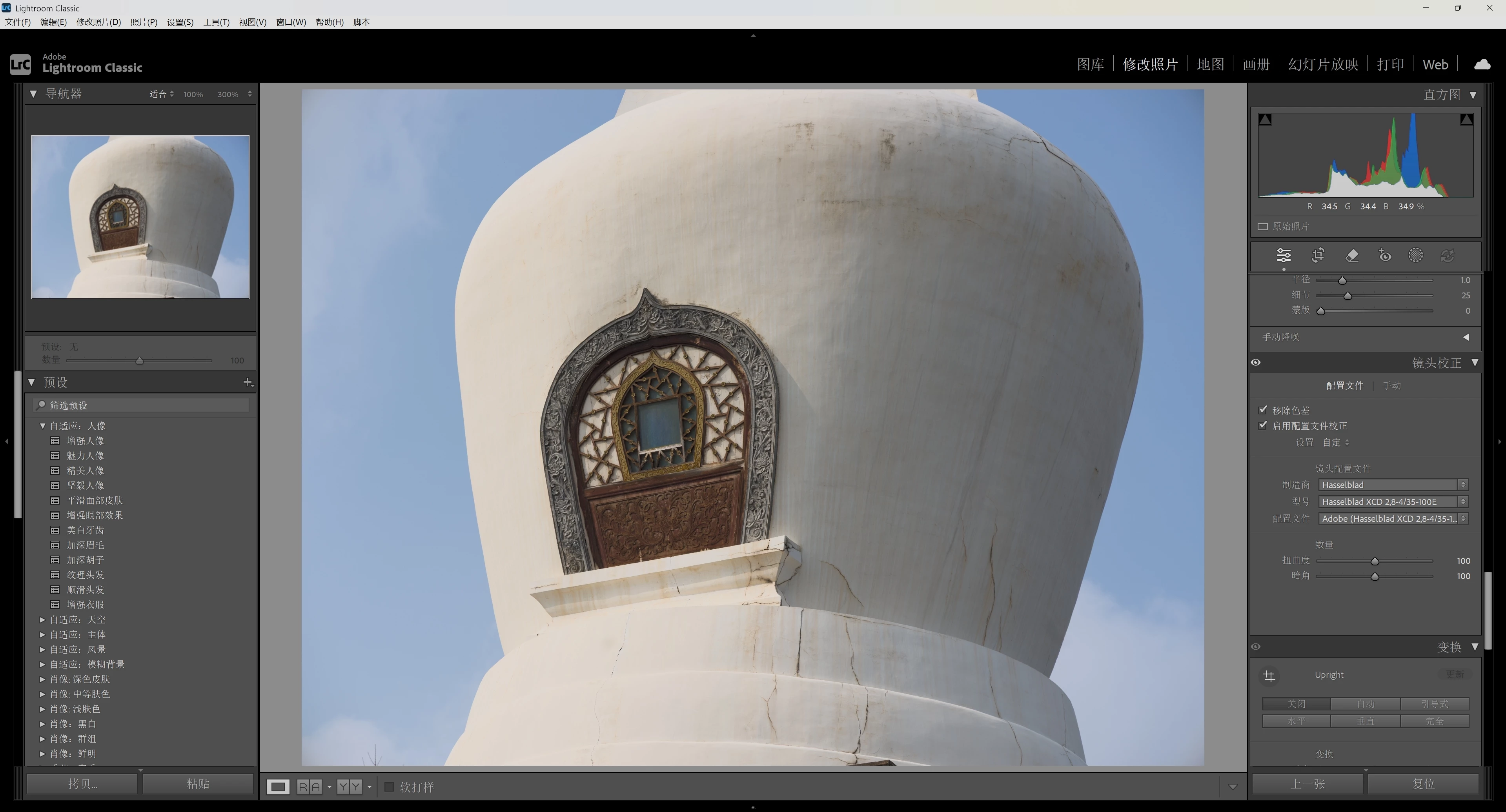
Task: Switch to before/after Y|Y view
Action: click(349, 787)
